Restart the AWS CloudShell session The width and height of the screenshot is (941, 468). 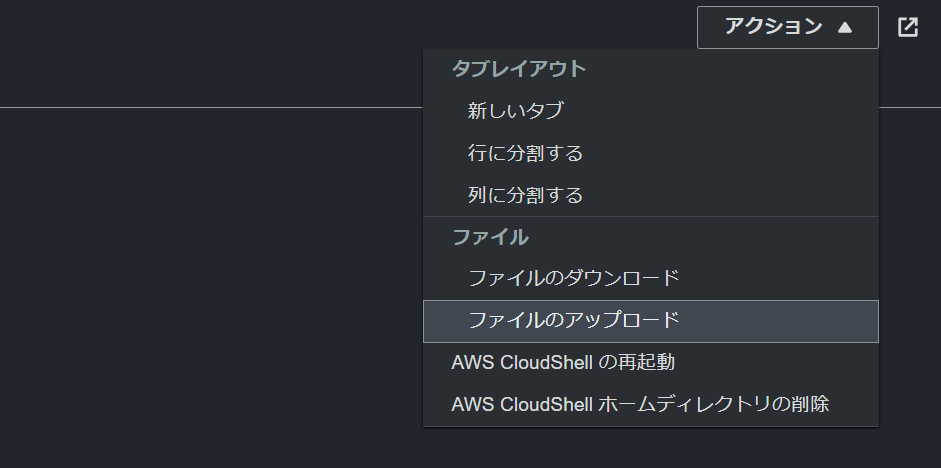[651, 363]
